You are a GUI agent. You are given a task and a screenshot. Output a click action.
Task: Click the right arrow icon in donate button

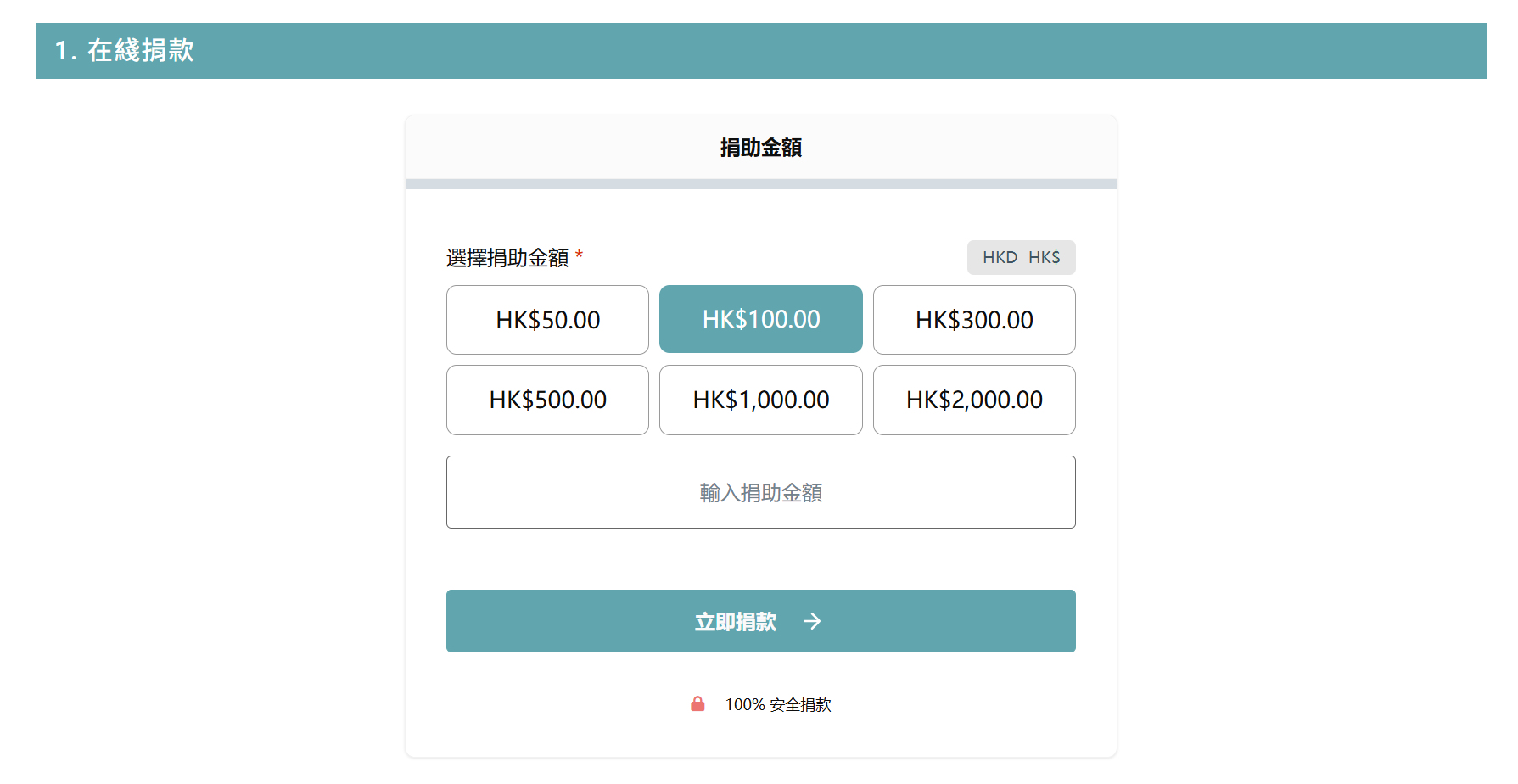click(x=812, y=621)
